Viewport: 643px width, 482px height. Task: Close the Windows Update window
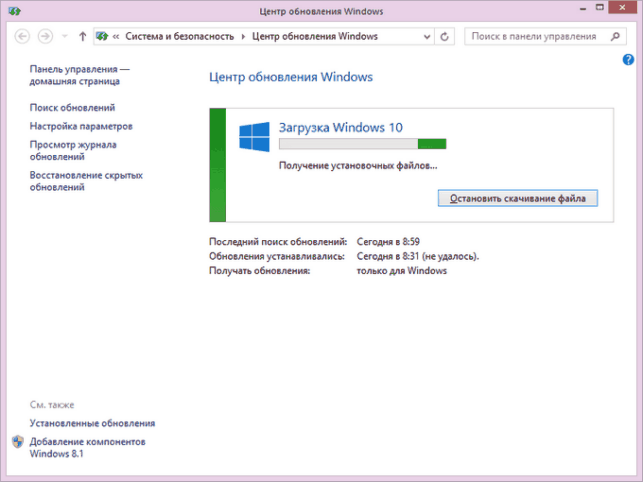tap(622, 7)
